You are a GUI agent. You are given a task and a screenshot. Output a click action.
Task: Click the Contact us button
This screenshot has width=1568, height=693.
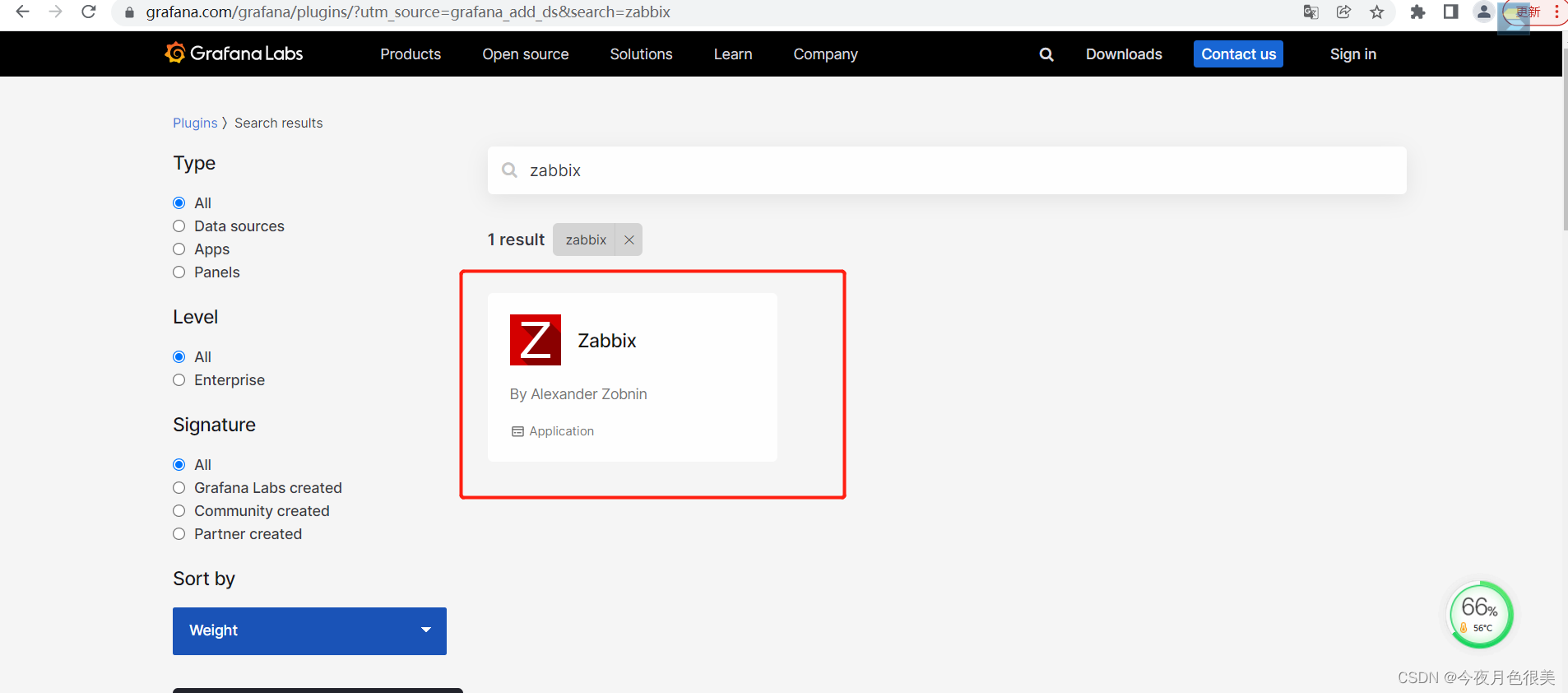click(x=1238, y=54)
